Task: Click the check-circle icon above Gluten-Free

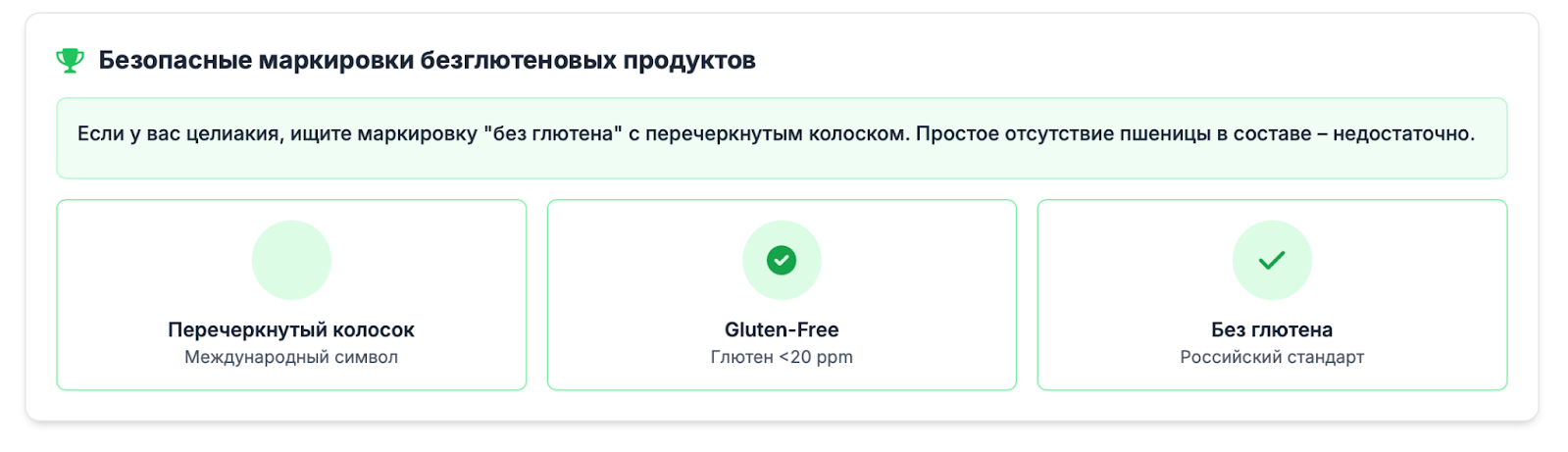Action: pos(782,260)
